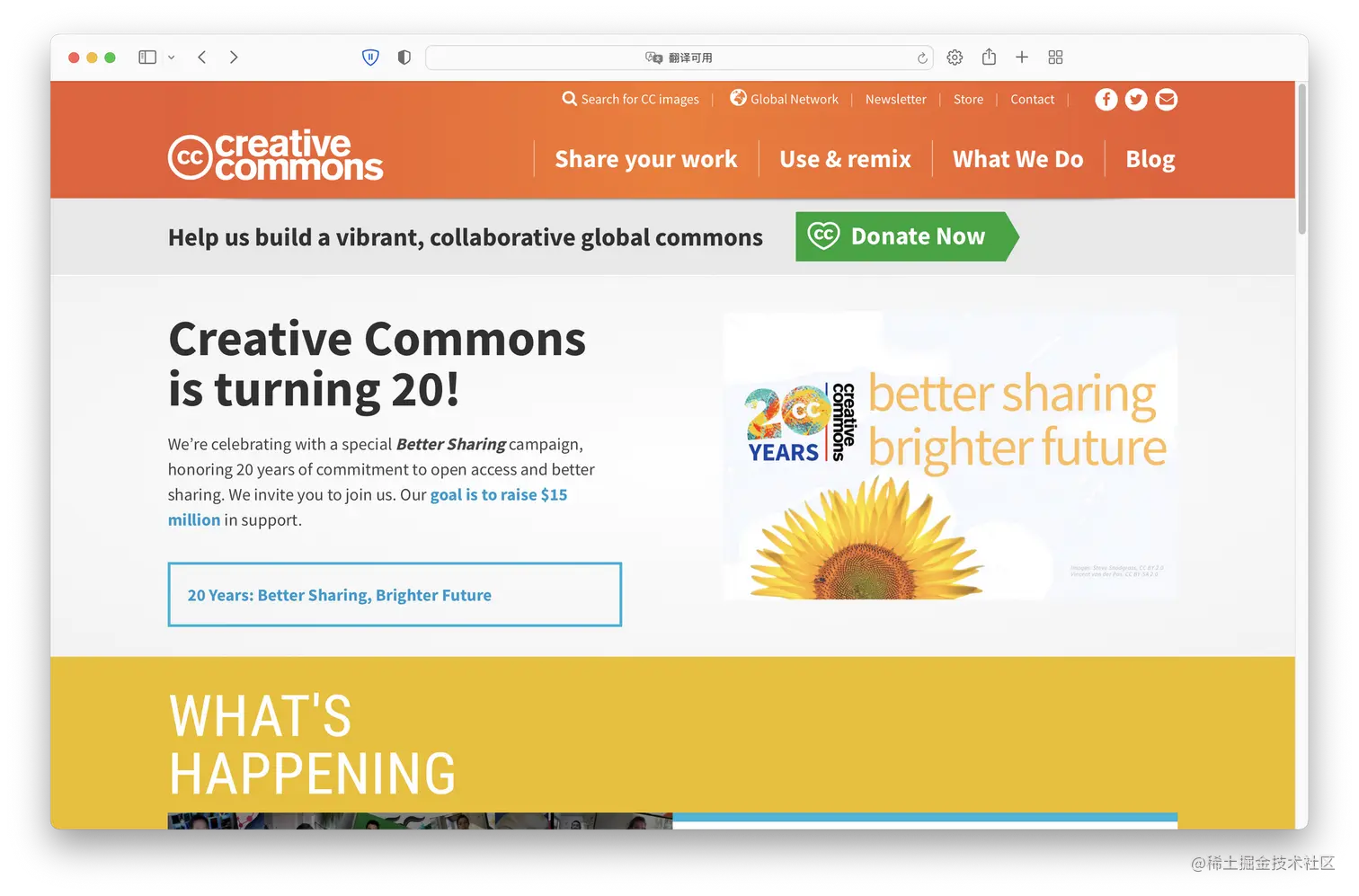Click the translate icon in address bar
This screenshot has width=1359, height=896.
tap(653, 58)
